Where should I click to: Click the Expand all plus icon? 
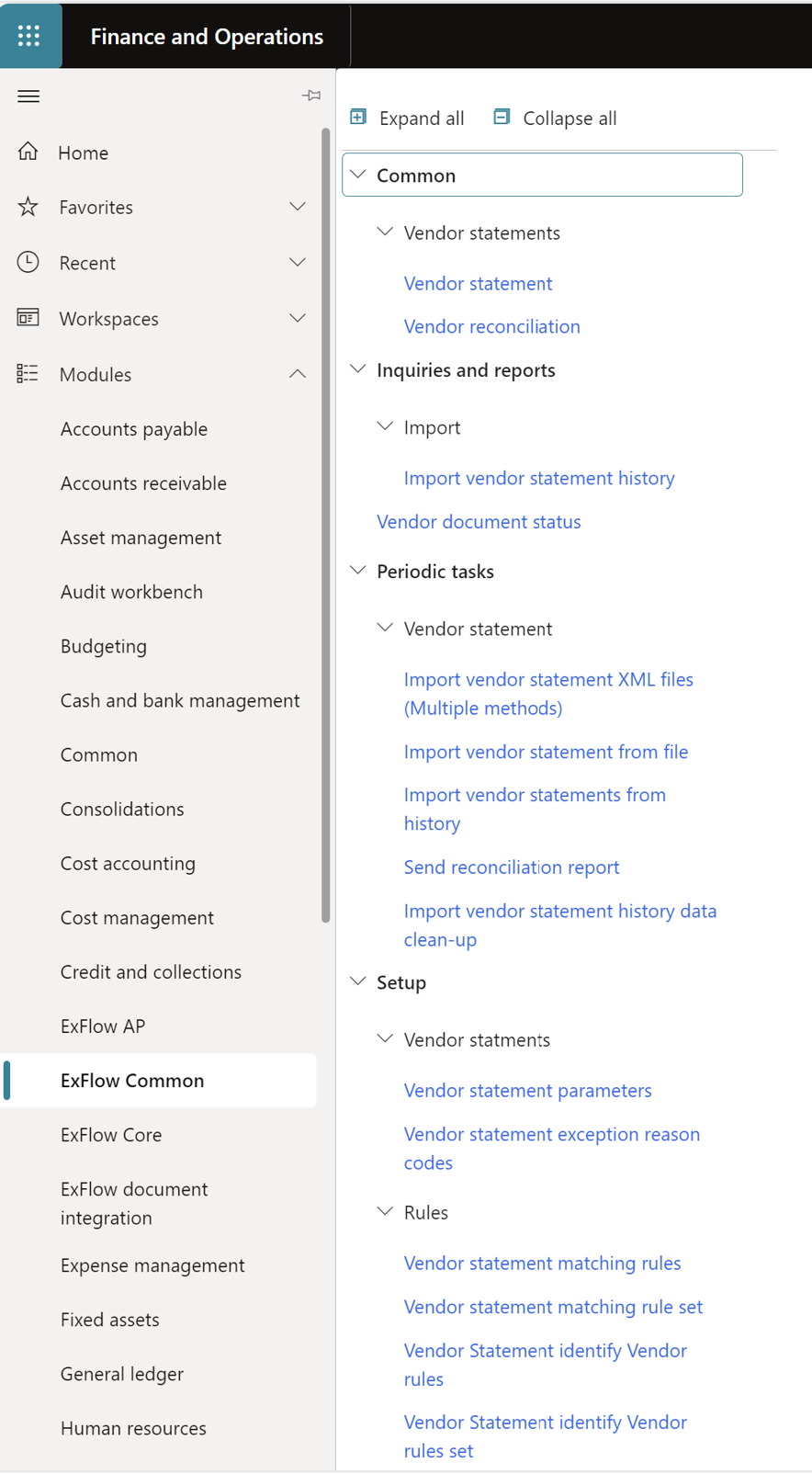pyautogui.click(x=359, y=117)
